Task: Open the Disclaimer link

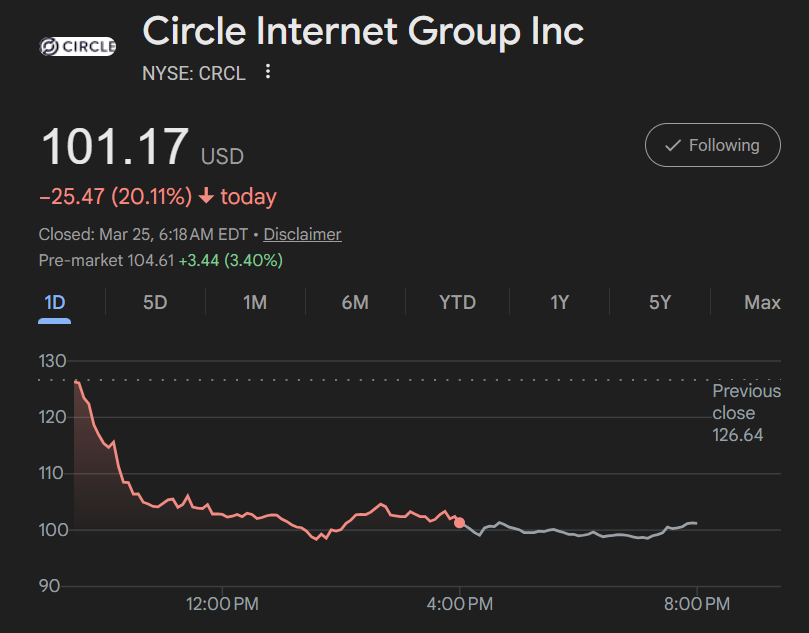Action: [302, 234]
